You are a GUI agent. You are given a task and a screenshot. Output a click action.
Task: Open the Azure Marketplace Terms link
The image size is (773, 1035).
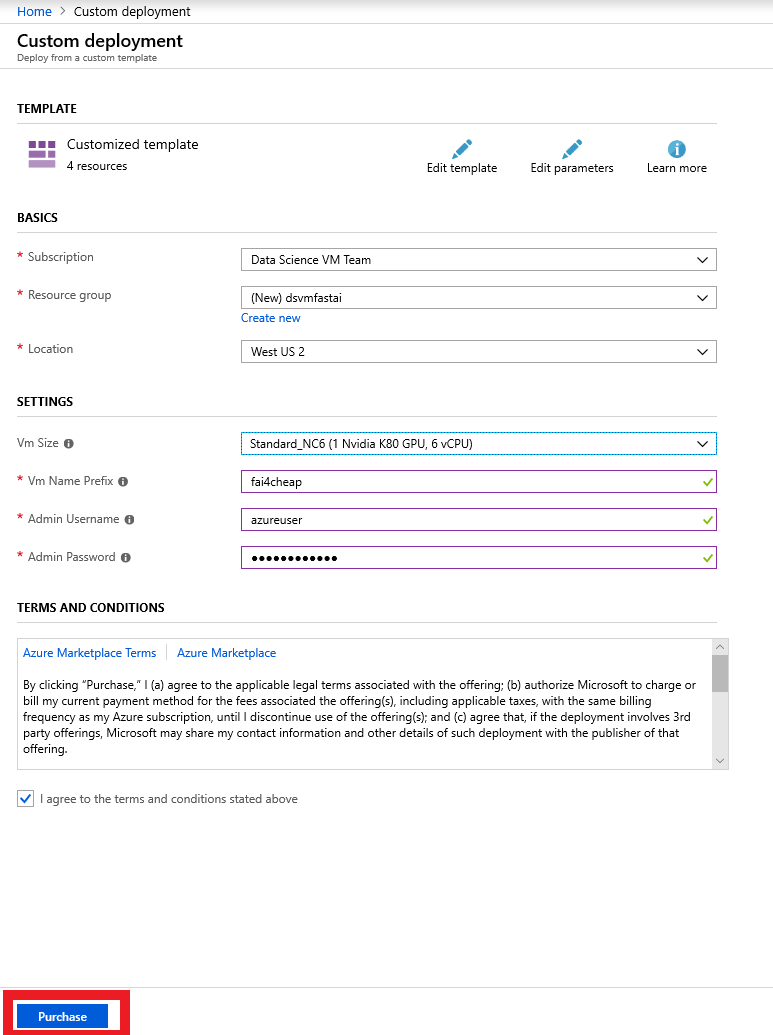(89, 653)
